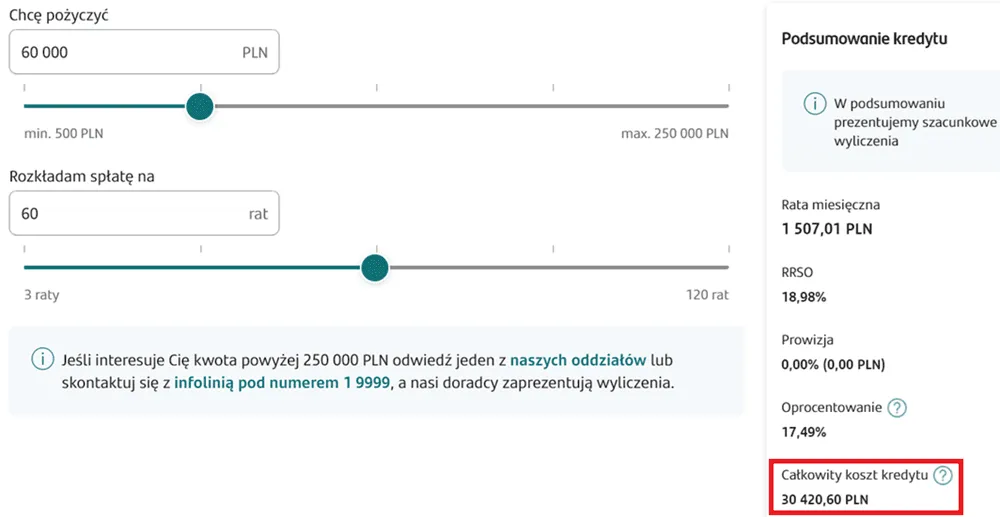The height and width of the screenshot is (517, 1000).
Task: Click the gray unfilled part of the amount slider
Action: tap(470, 106)
